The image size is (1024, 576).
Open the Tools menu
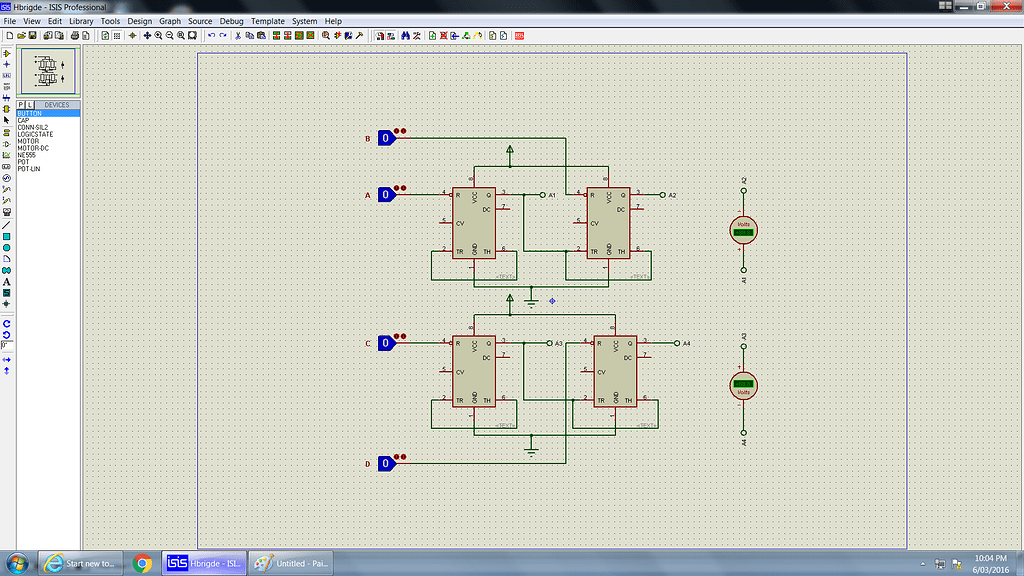[110, 20]
